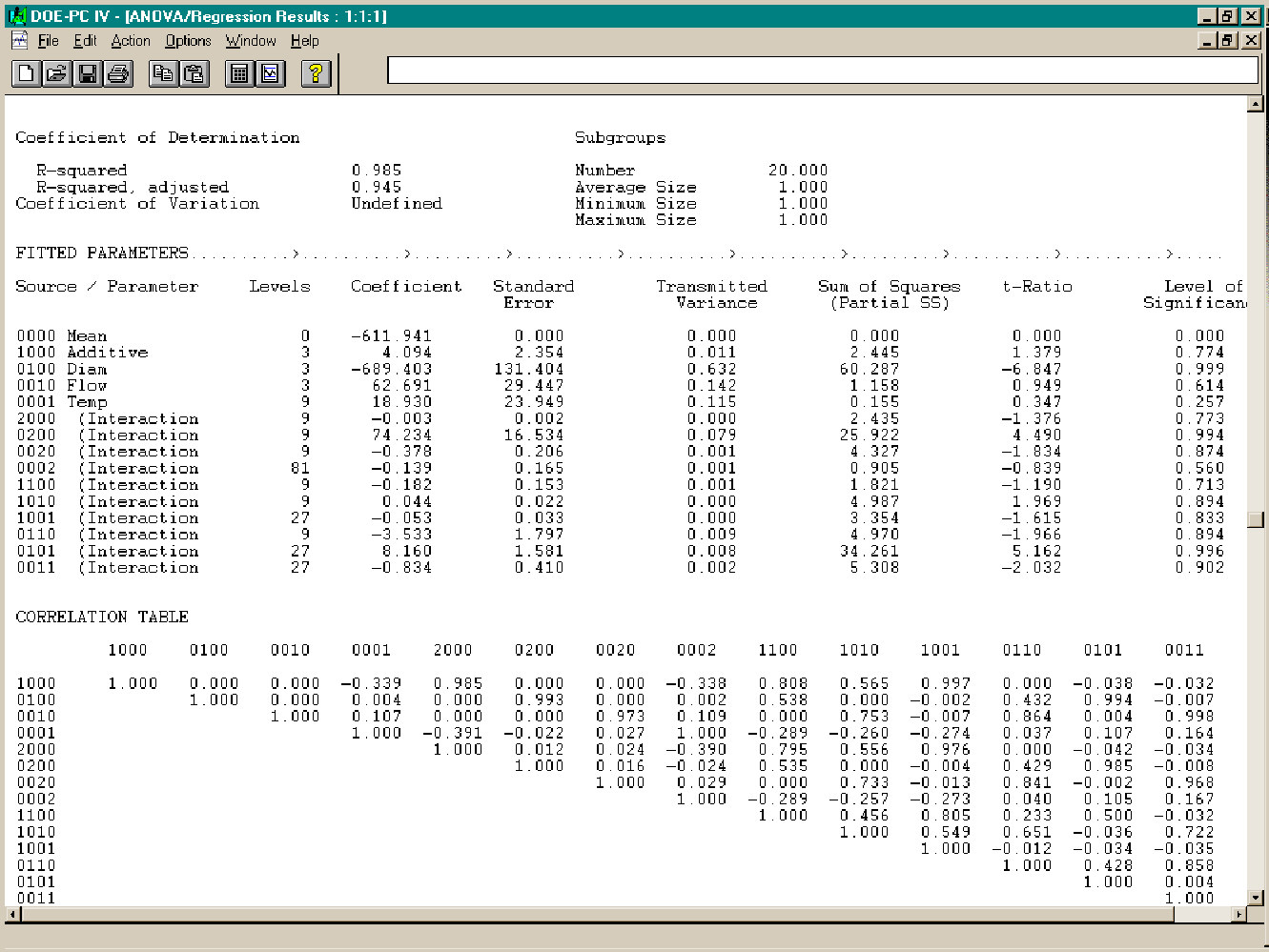Click the Mean coefficient -611.941
This screenshot has width=1269, height=952.
392,335
